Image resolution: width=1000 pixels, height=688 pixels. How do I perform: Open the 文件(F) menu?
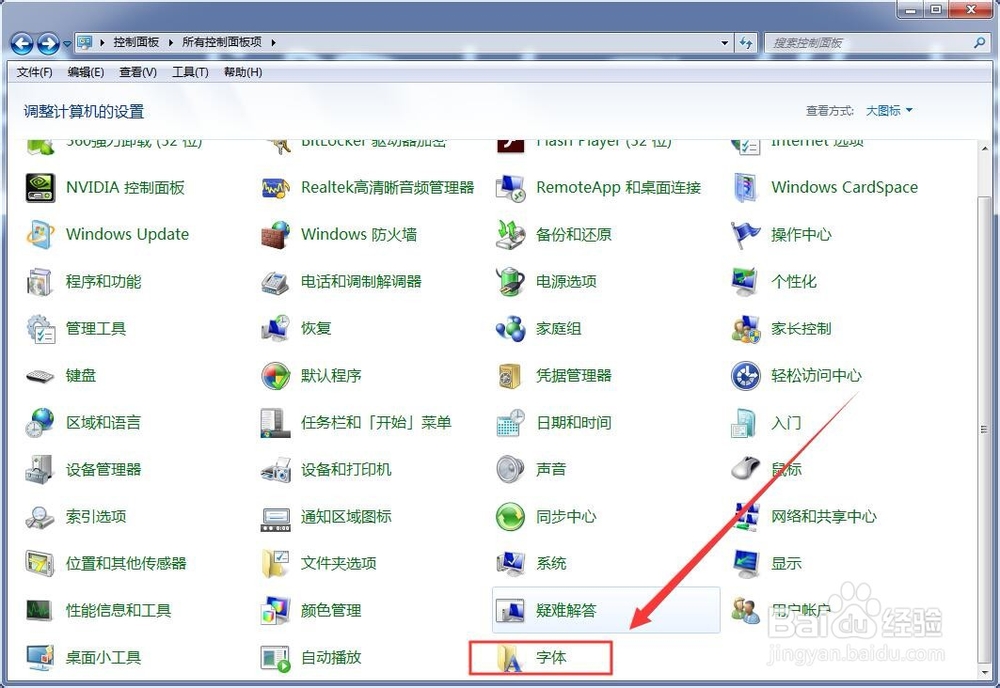[34, 72]
